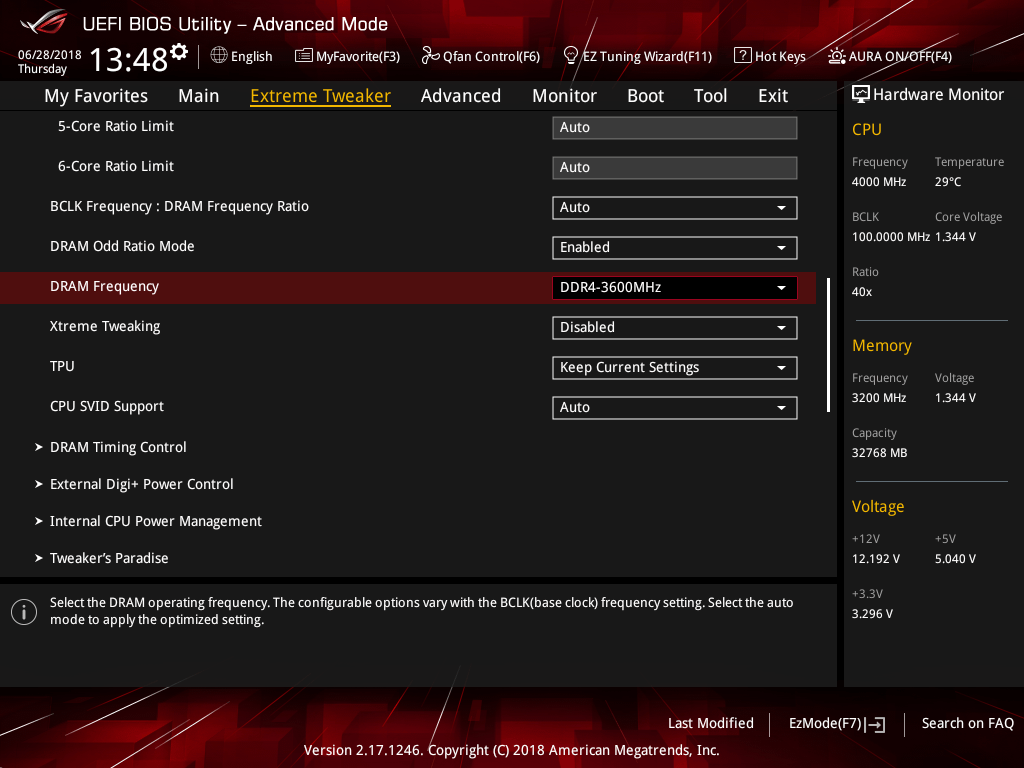Image resolution: width=1024 pixels, height=768 pixels.
Task: Open Search on FAQ
Action: [x=968, y=724]
